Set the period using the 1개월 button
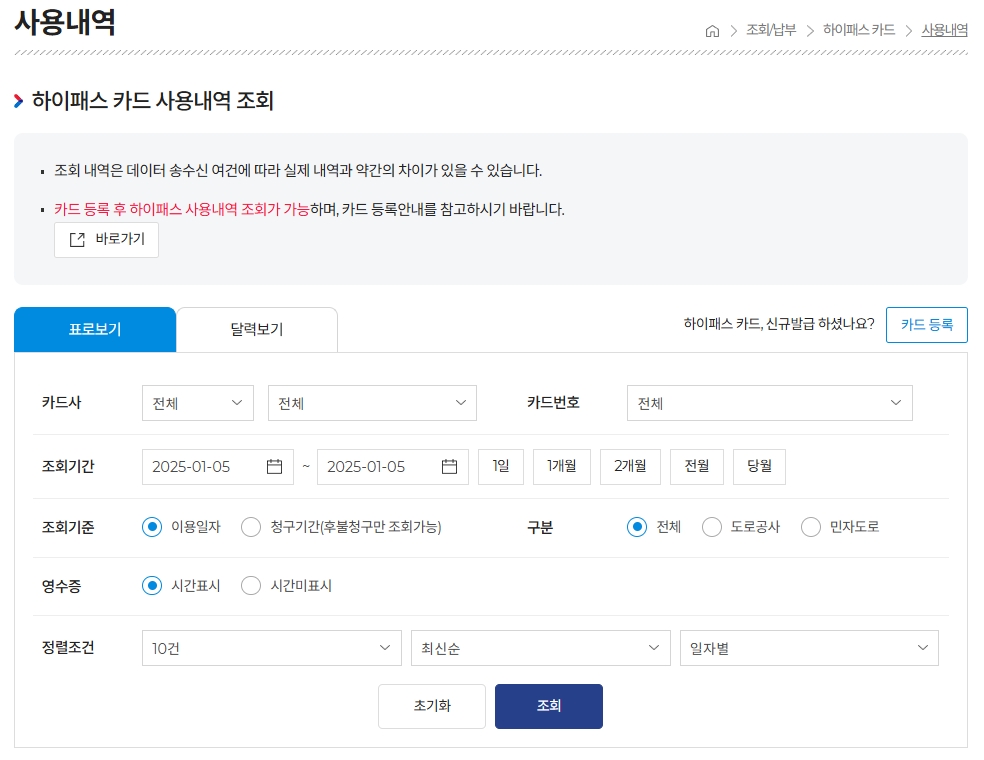984x760 pixels. point(561,466)
